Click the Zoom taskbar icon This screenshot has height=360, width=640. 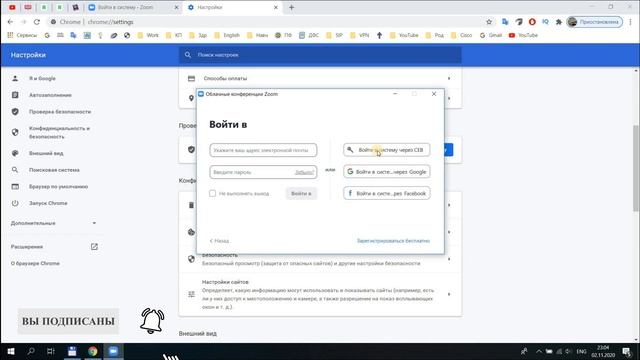[x=113, y=351]
